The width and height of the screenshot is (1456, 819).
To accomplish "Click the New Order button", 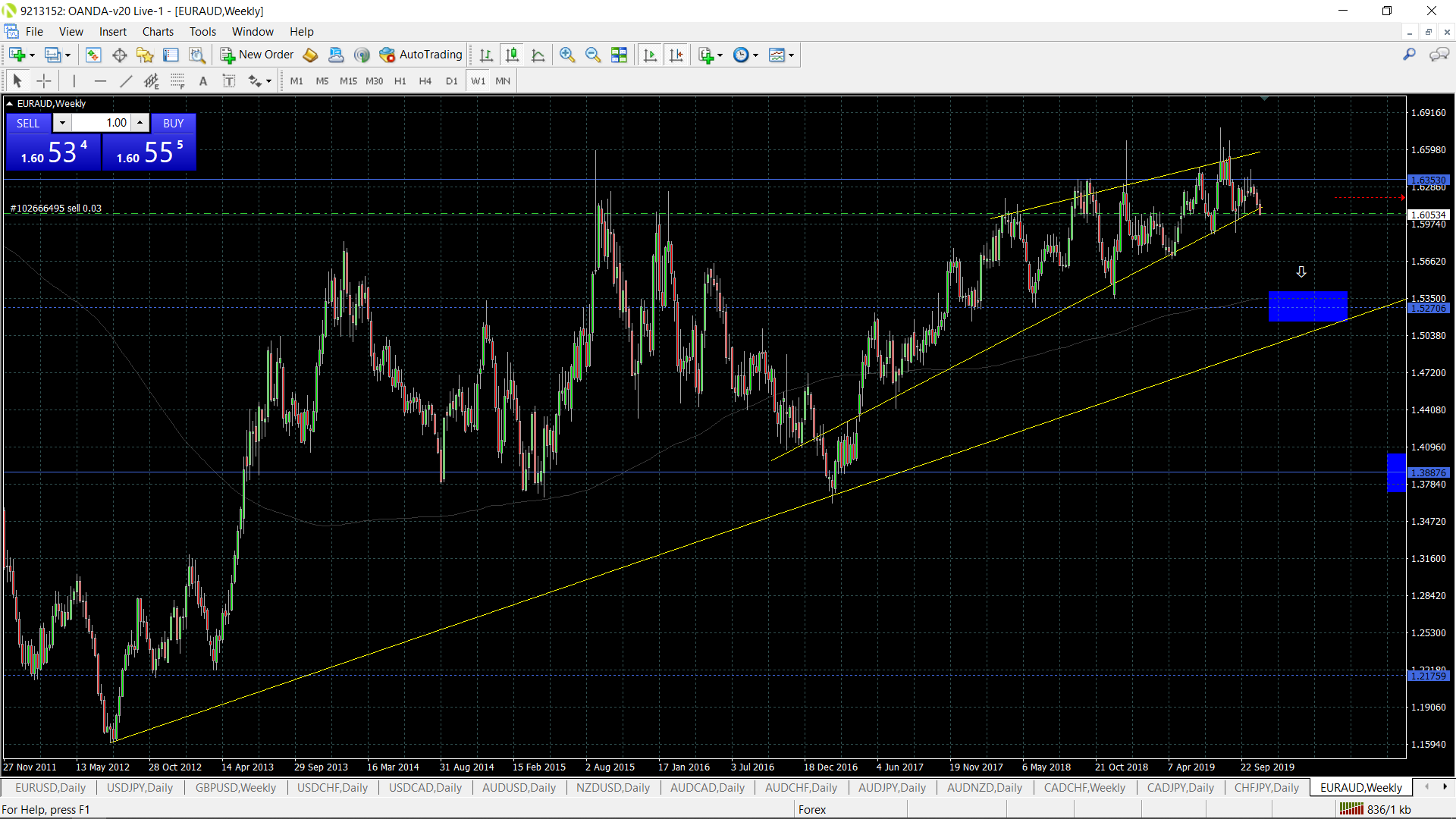I will coord(256,55).
